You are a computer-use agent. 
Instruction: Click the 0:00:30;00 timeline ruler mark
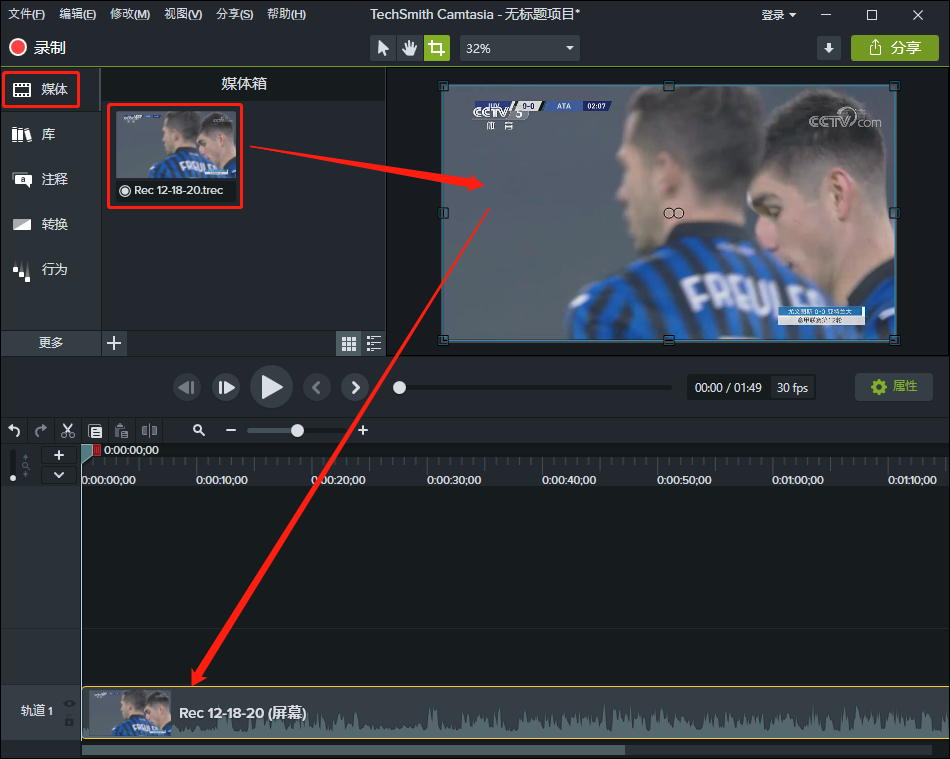454,480
